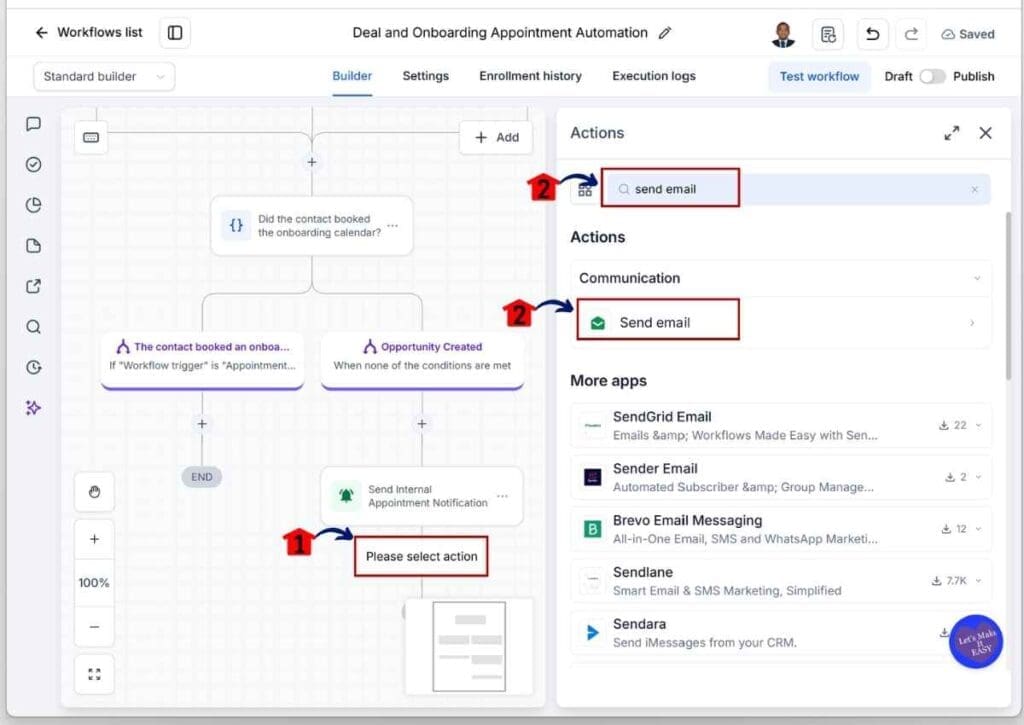
Task: Go back to the Workflows list
Action: (88, 33)
